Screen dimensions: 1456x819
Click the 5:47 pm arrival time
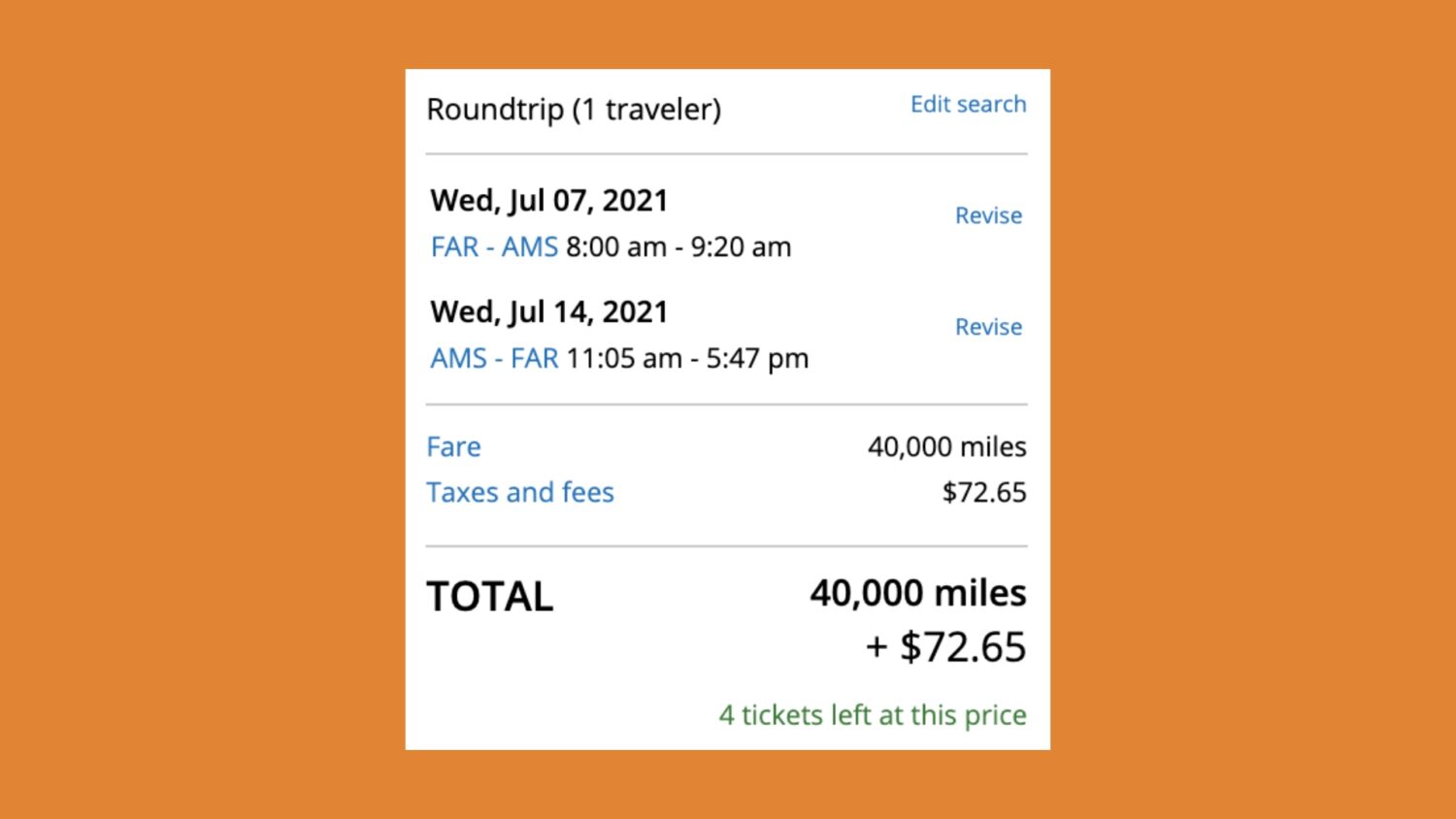tap(762, 358)
